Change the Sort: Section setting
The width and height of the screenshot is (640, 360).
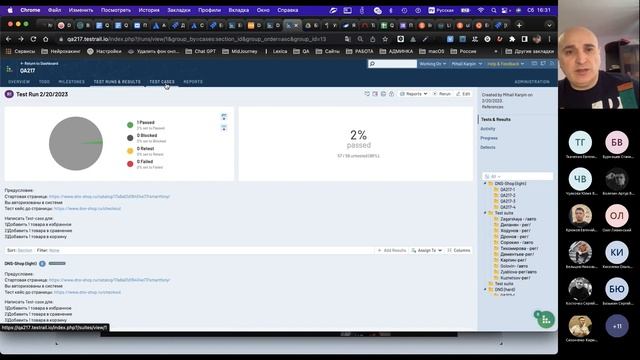coord(20,250)
